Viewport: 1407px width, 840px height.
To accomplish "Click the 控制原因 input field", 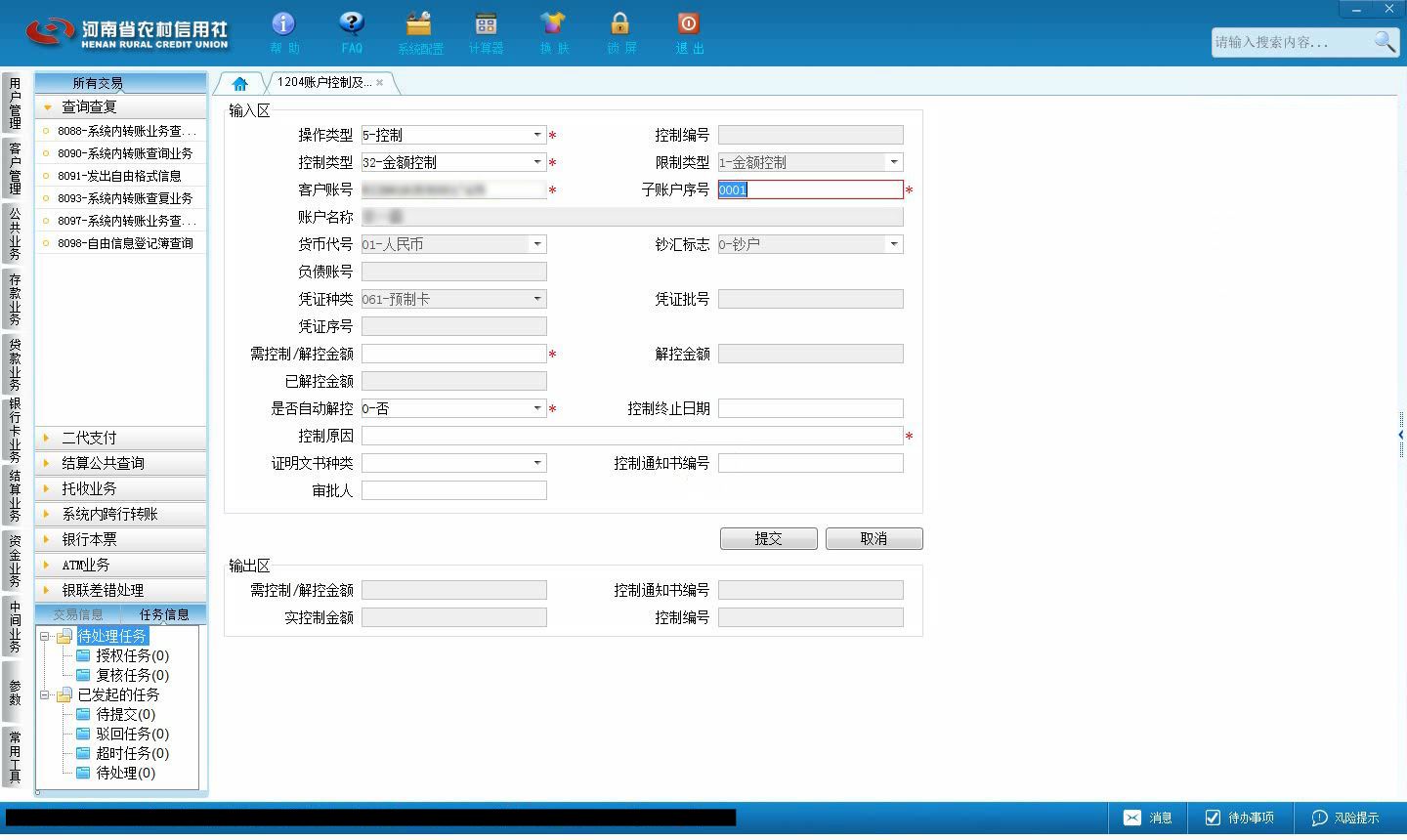I will 632,436.
